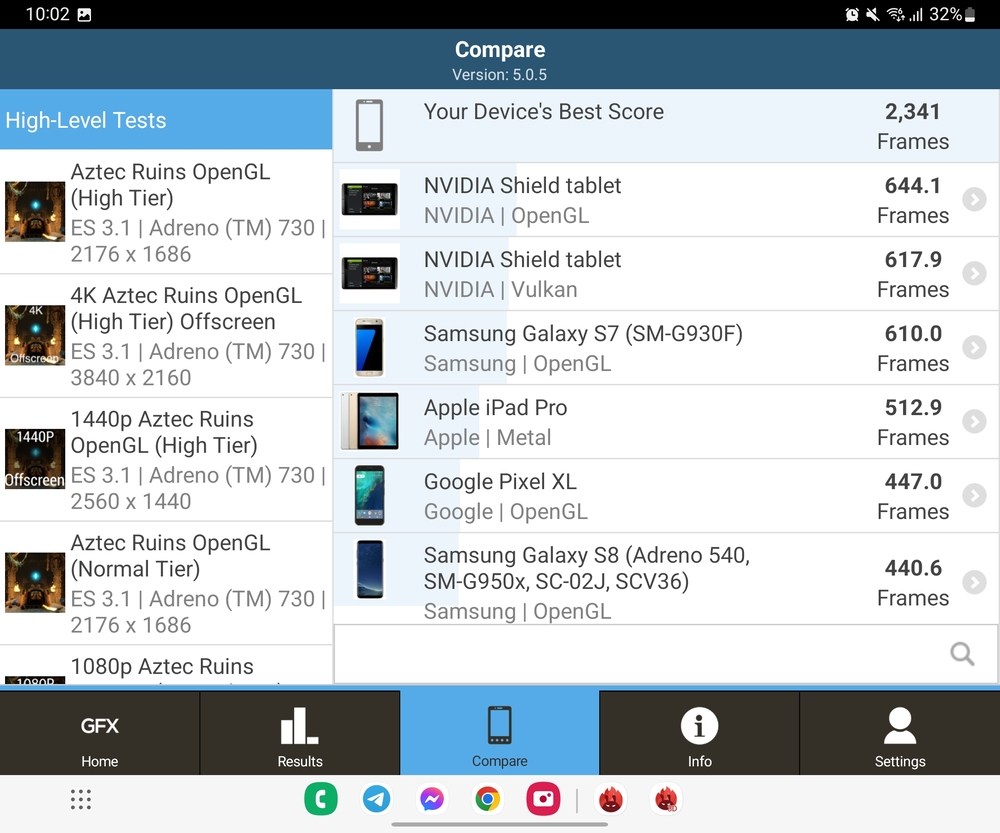
Task: Click the search magnifier icon
Action: pyautogui.click(x=962, y=654)
